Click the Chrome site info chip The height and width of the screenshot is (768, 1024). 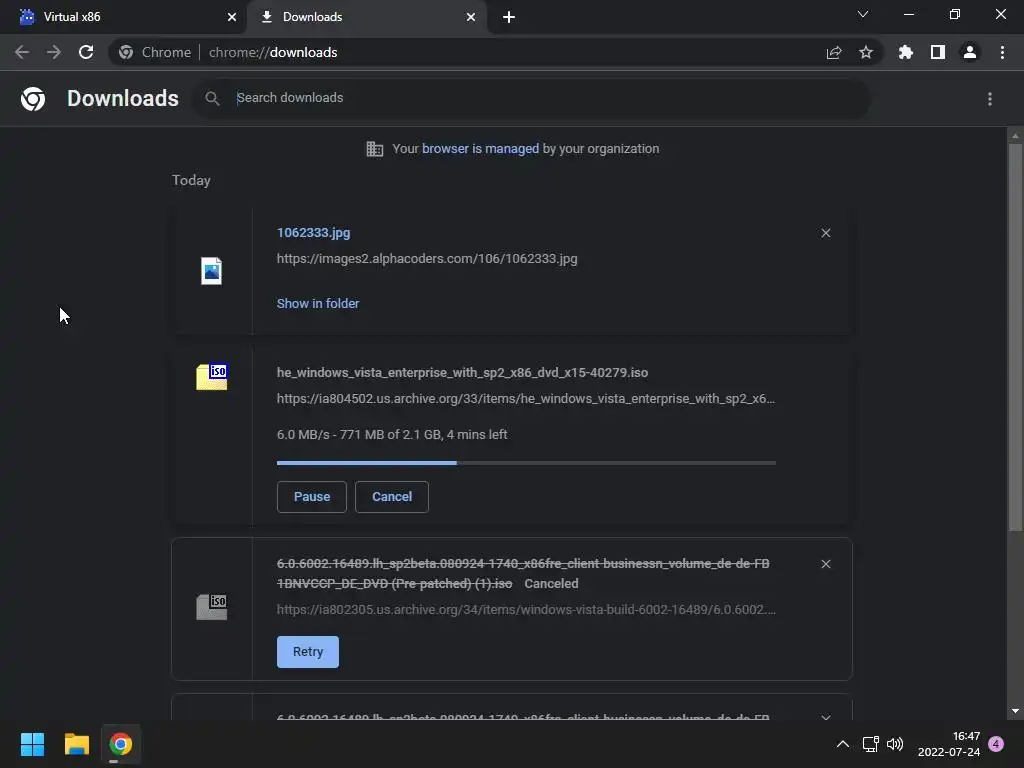tap(155, 52)
